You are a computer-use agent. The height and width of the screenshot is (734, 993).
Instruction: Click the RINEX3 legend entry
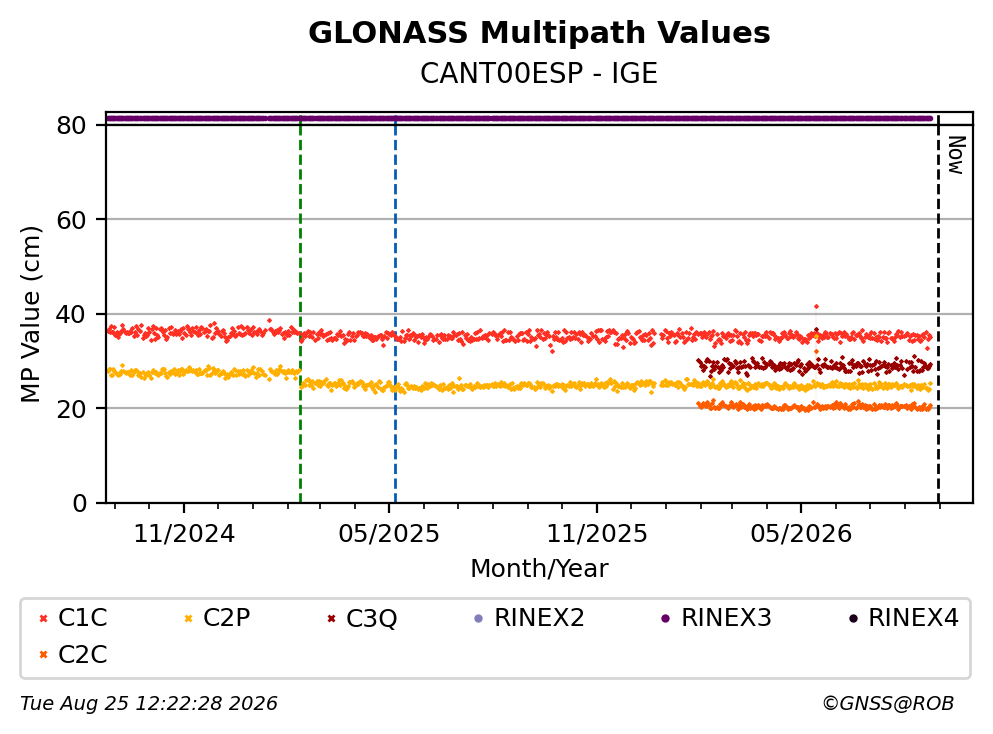[716, 617]
